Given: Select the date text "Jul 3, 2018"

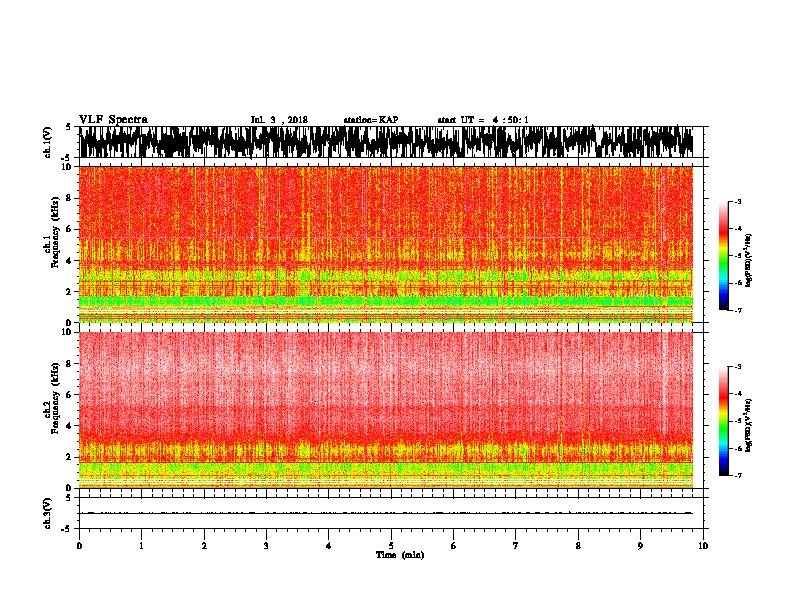Looking at the screenshot, I should pos(279,120).
